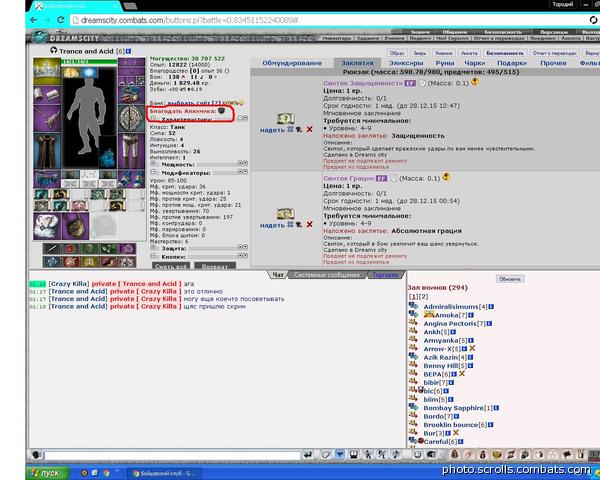Image resolution: width=600 pixels, height=480 pixels.
Task: Go back with the browser back arrow
Action: pos(34,20)
